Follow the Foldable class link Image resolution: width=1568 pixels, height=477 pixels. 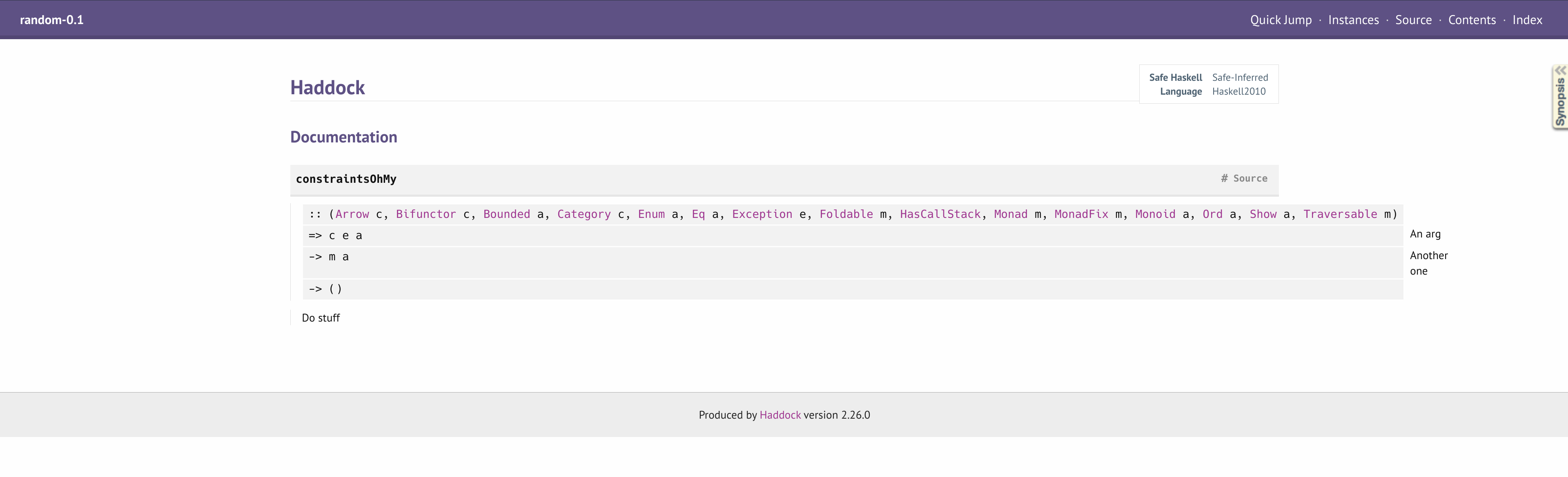point(846,214)
